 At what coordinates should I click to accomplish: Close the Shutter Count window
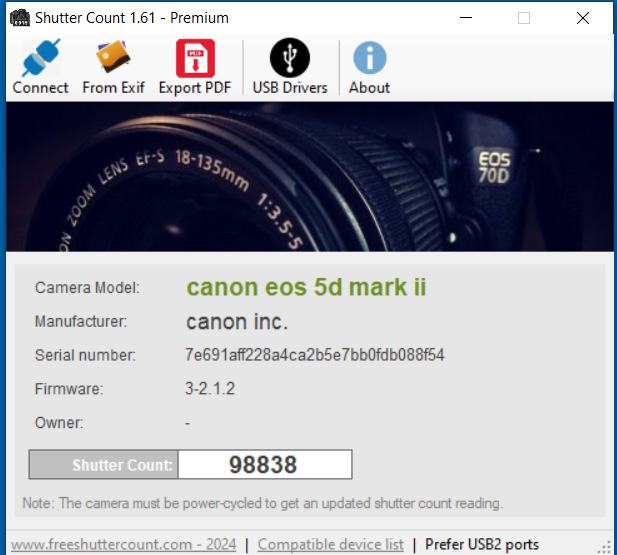[583, 18]
